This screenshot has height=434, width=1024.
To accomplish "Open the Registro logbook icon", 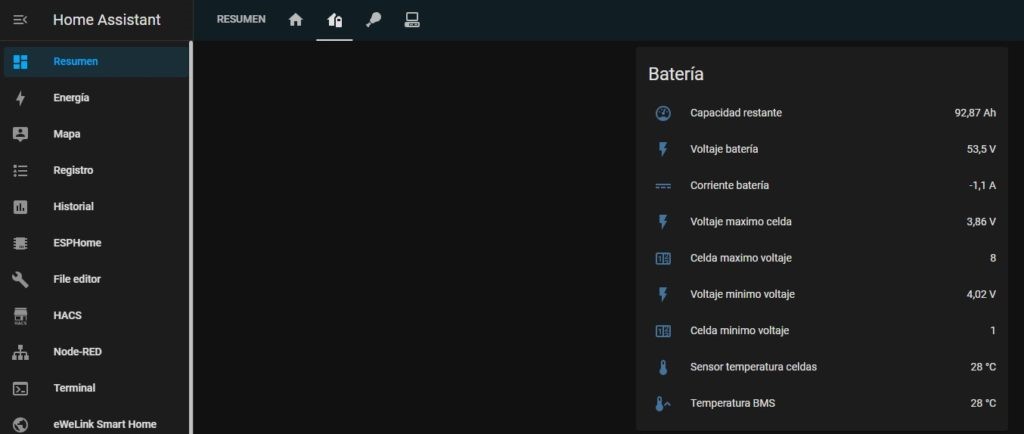I will pos(20,170).
